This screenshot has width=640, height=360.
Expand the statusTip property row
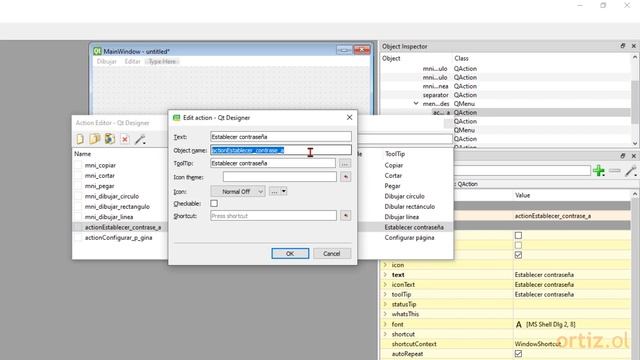click(x=385, y=304)
